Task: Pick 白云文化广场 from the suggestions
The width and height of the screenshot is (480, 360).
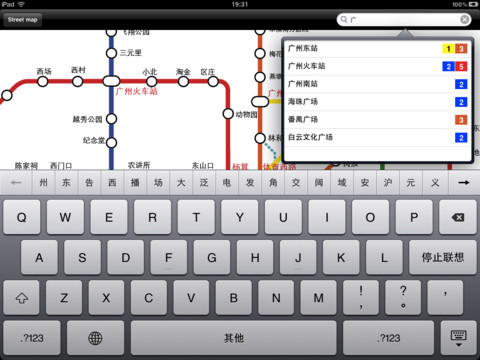Action: (x=378, y=137)
